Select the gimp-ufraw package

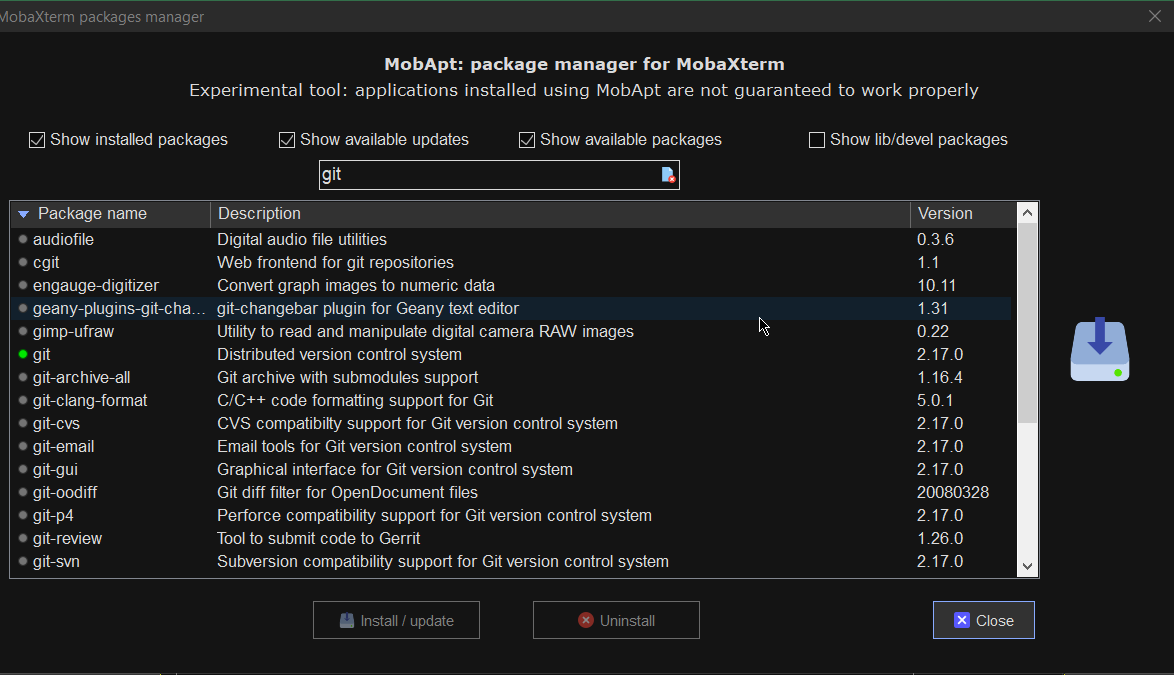73,332
